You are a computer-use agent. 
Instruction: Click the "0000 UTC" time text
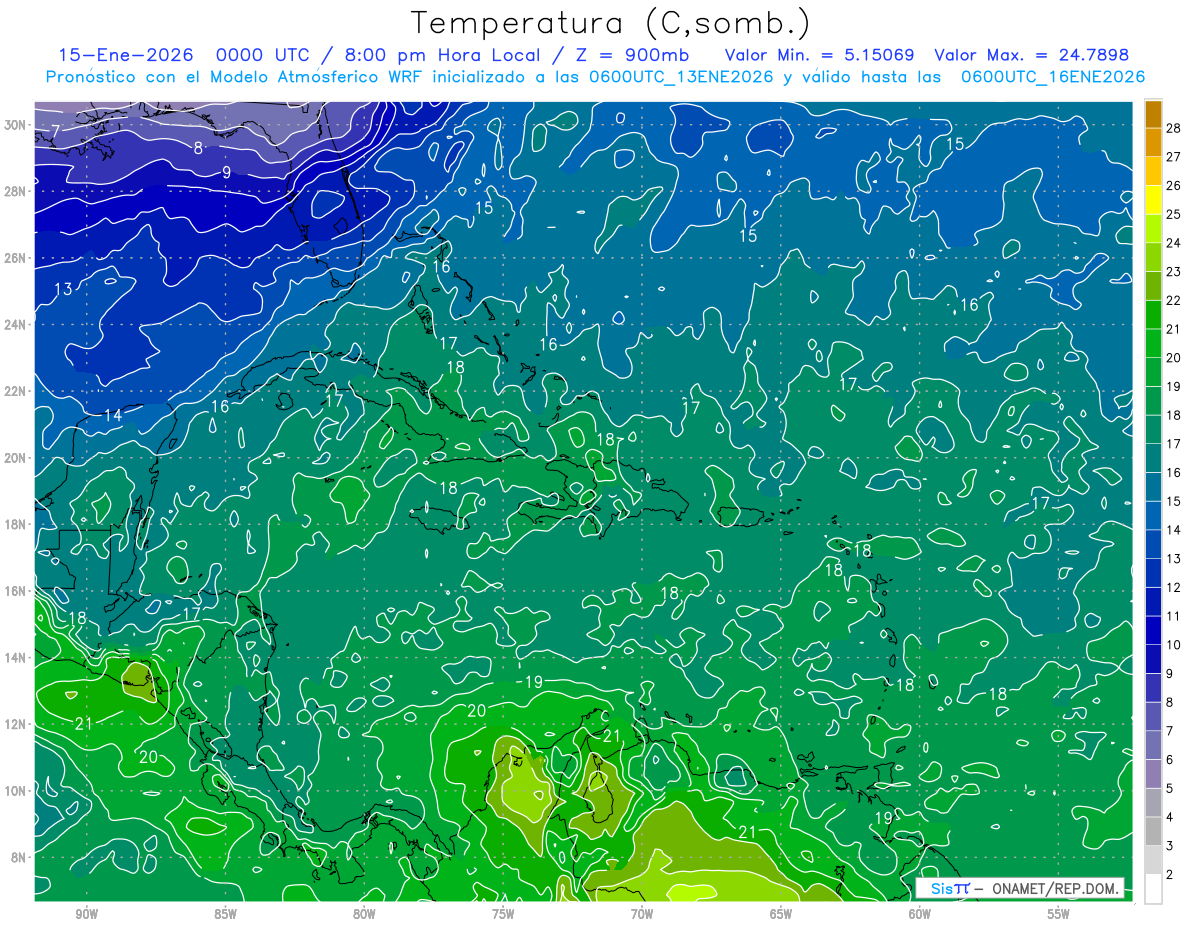pos(264,55)
